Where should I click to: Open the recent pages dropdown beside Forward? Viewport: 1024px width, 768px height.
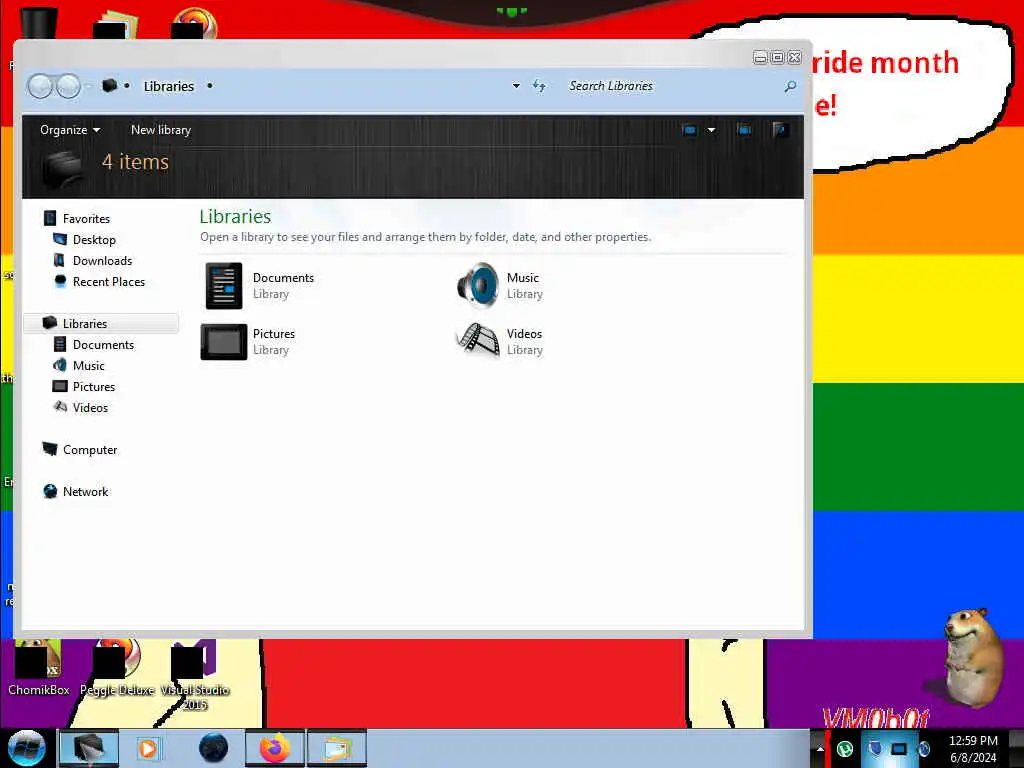(88, 86)
